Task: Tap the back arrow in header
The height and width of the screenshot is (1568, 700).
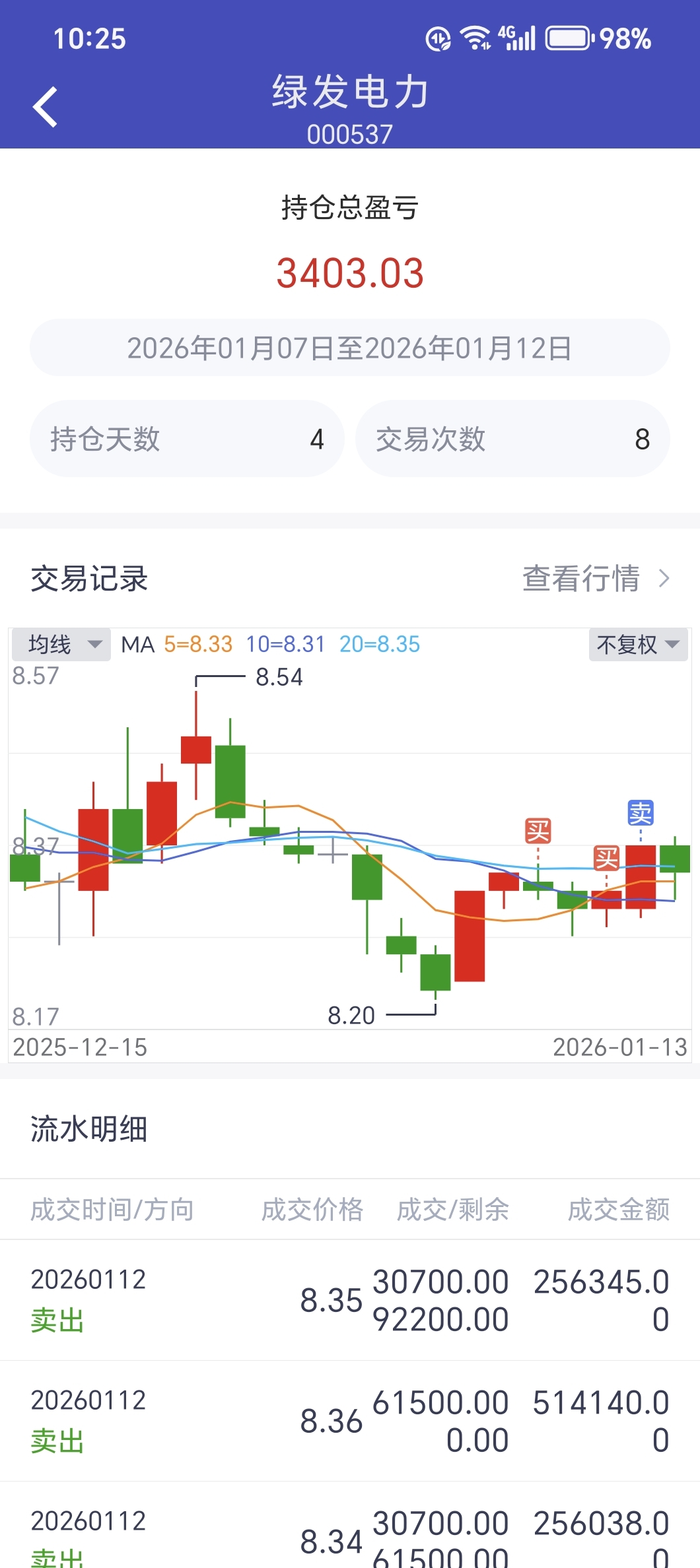Action: [x=45, y=107]
